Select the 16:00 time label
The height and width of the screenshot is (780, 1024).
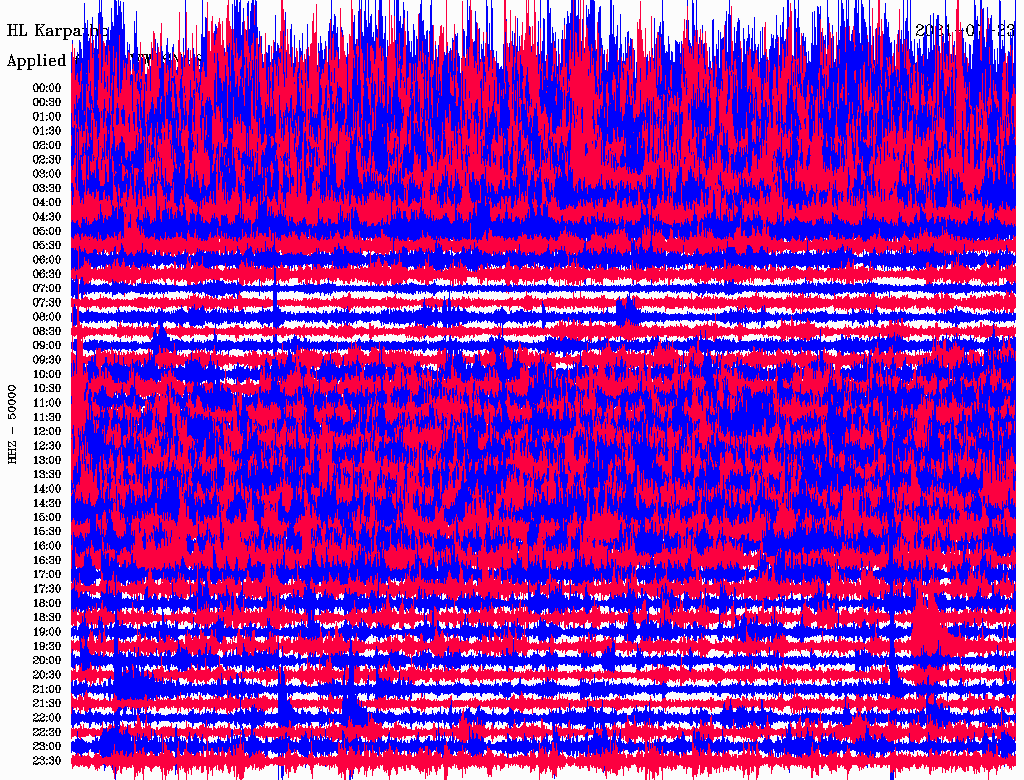pyautogui.click(x=47, y=546)
